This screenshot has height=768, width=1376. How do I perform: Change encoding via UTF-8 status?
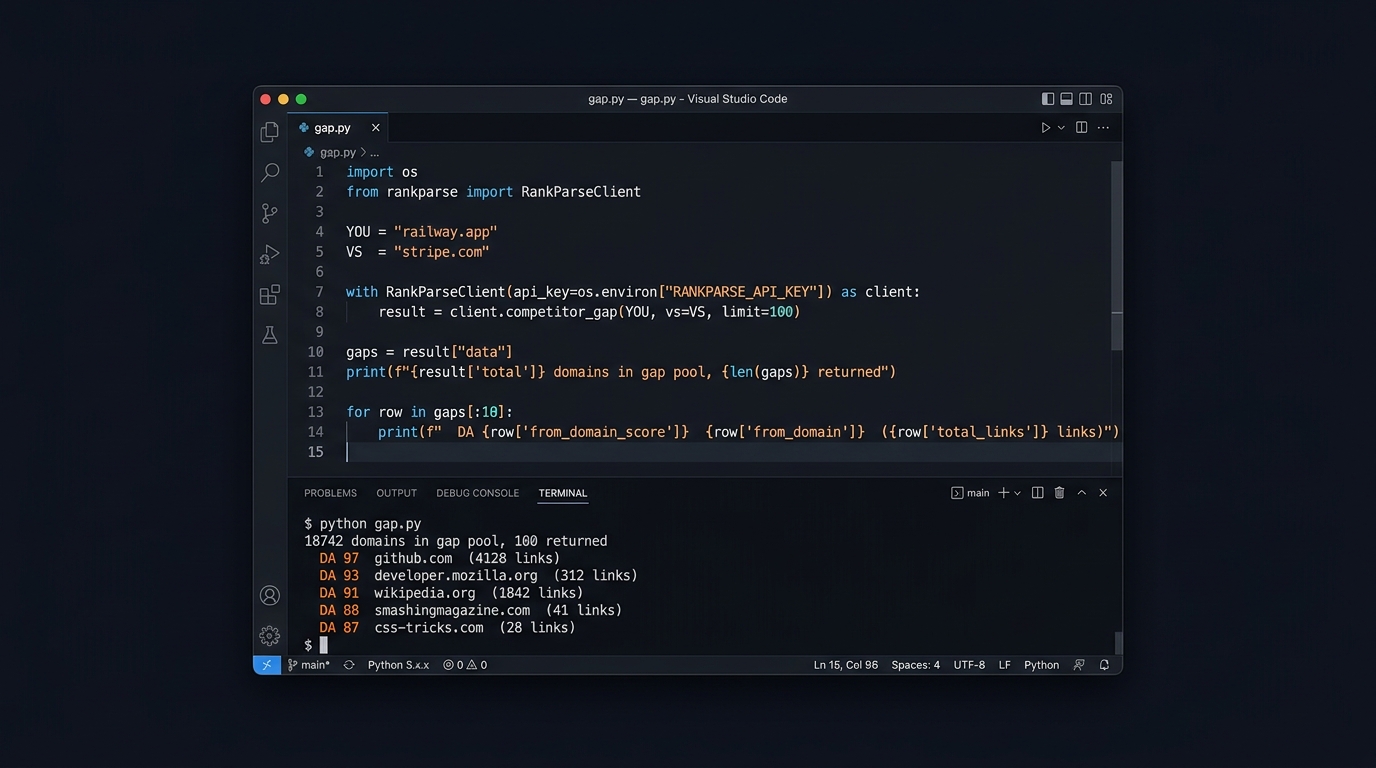point(969,665)
